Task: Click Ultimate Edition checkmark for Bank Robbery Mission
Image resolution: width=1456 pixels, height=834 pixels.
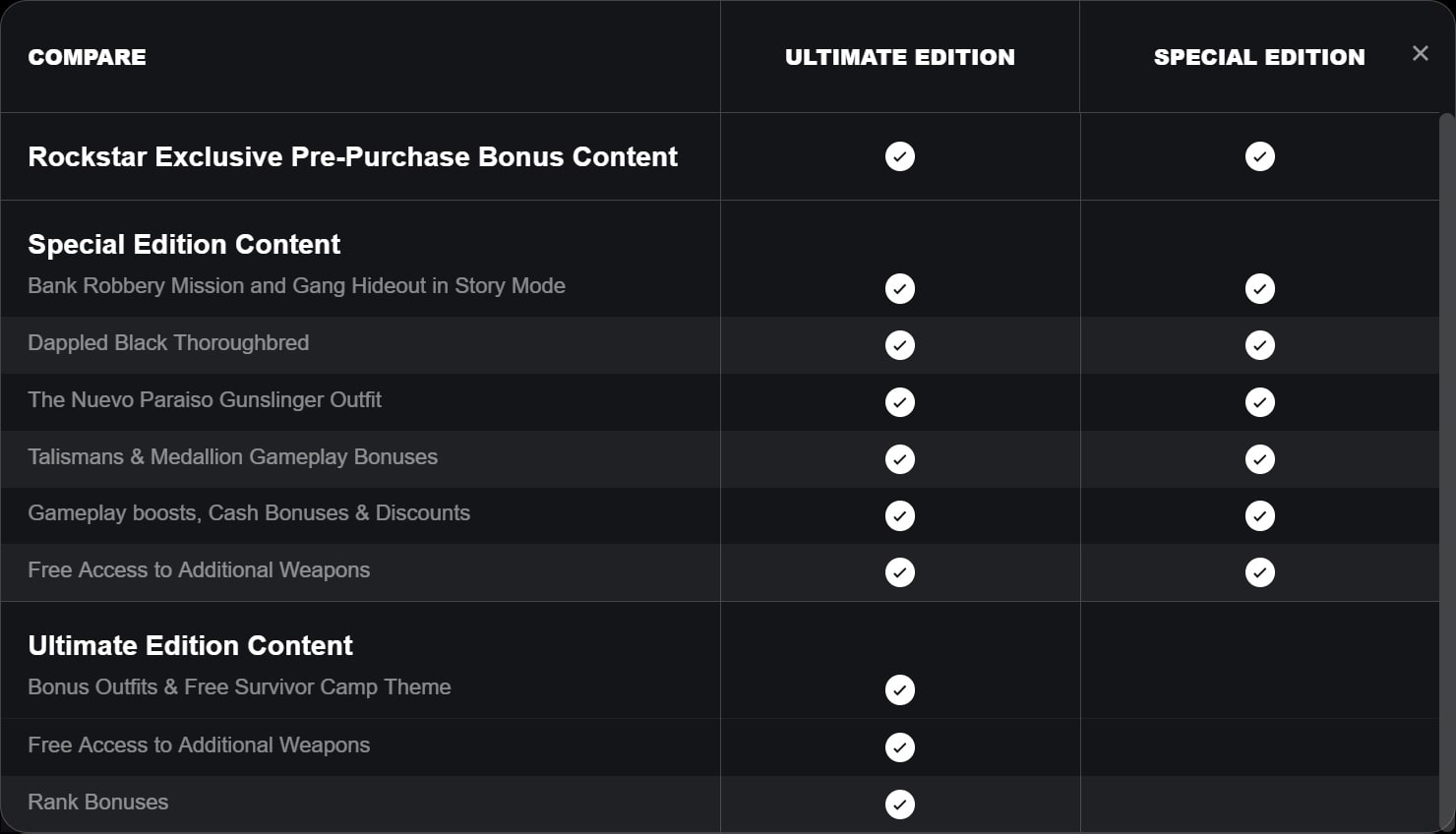Action: pos(900,288)
